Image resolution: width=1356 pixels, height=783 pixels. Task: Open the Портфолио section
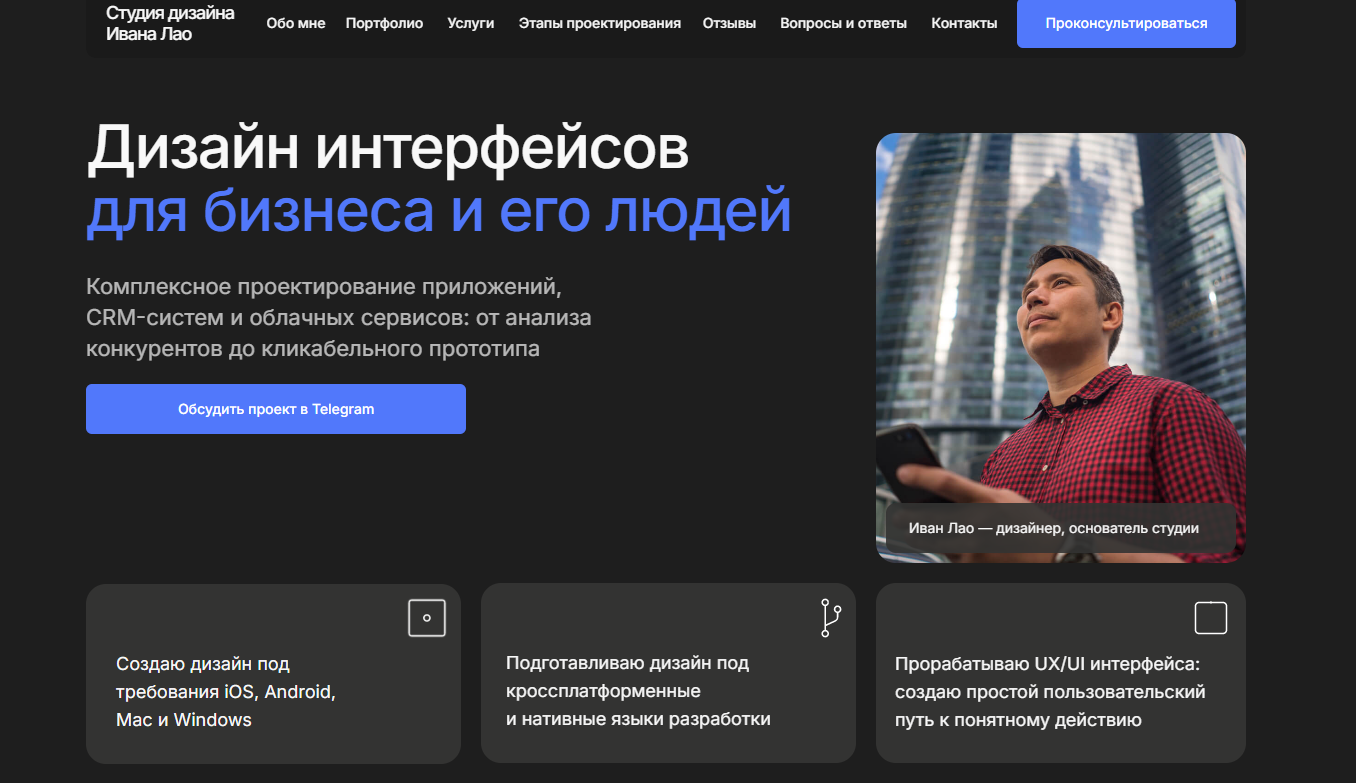[x=384, y=22]
